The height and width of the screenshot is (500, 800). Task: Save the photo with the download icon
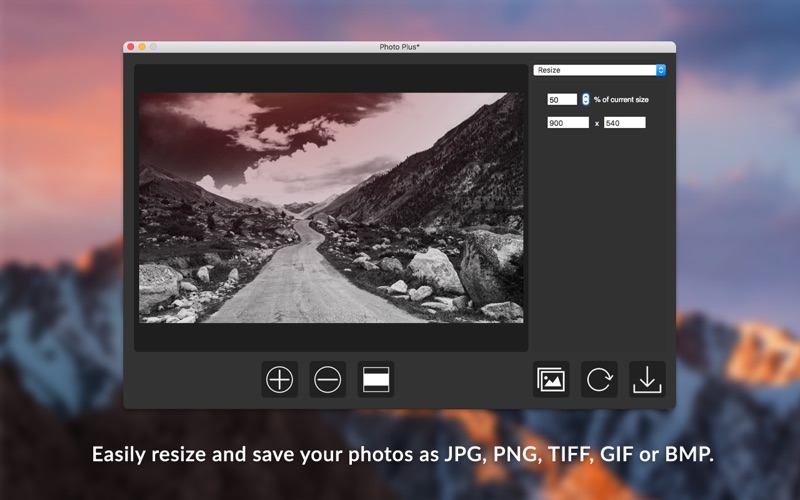click(647, 380)
